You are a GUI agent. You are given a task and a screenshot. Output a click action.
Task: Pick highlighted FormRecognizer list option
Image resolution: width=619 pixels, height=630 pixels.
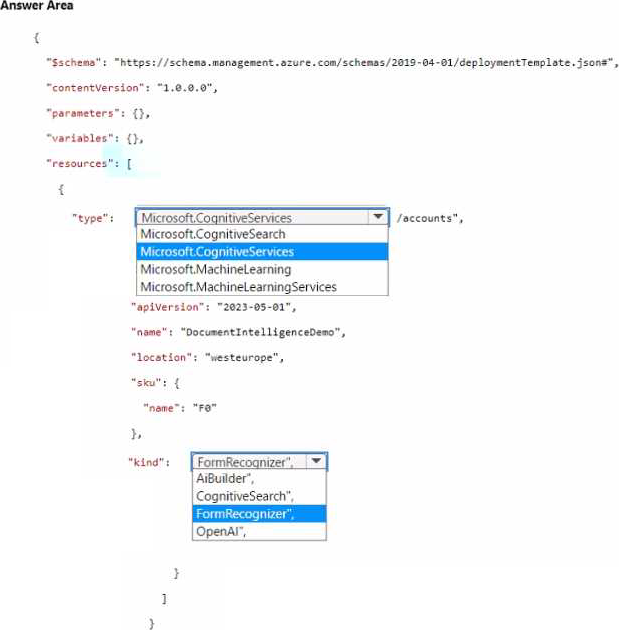(x=259, y=514)
